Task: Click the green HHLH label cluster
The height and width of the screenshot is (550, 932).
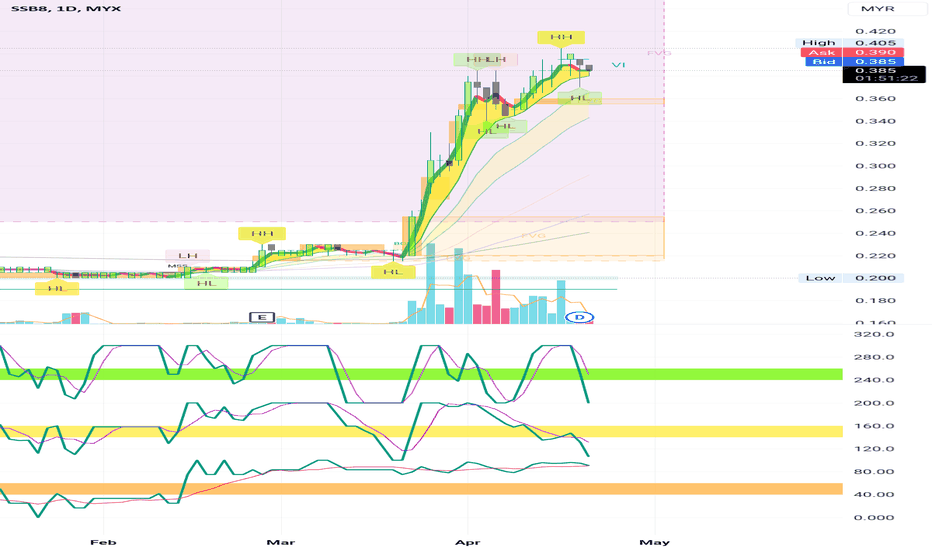Action: coord(486,59)
